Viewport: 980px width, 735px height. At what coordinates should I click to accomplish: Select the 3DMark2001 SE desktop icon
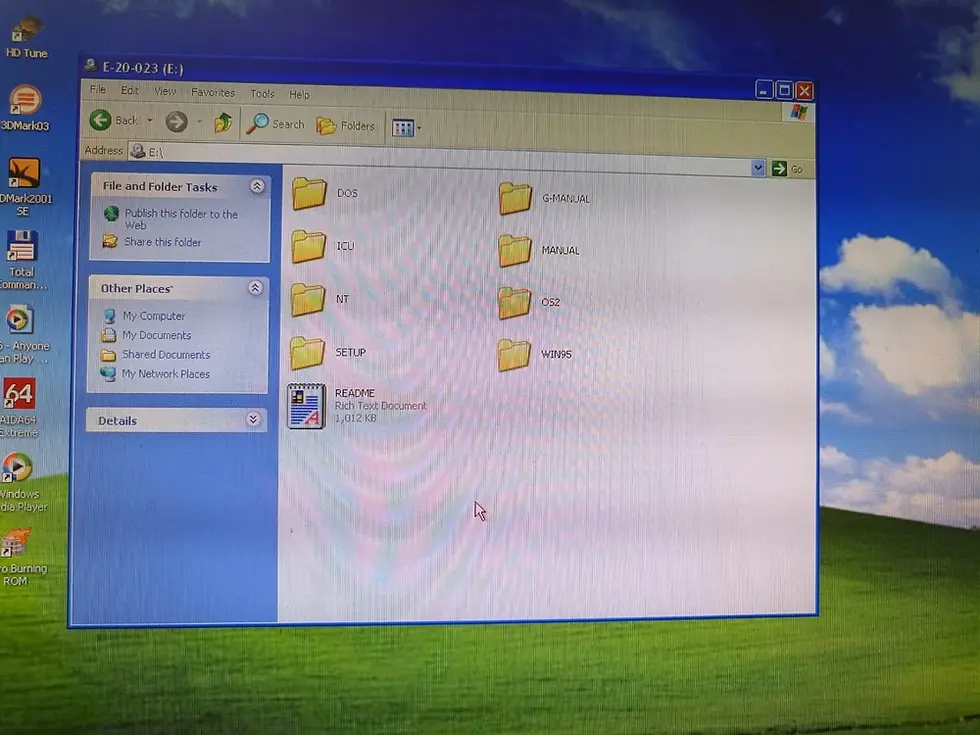click(25, 187)
